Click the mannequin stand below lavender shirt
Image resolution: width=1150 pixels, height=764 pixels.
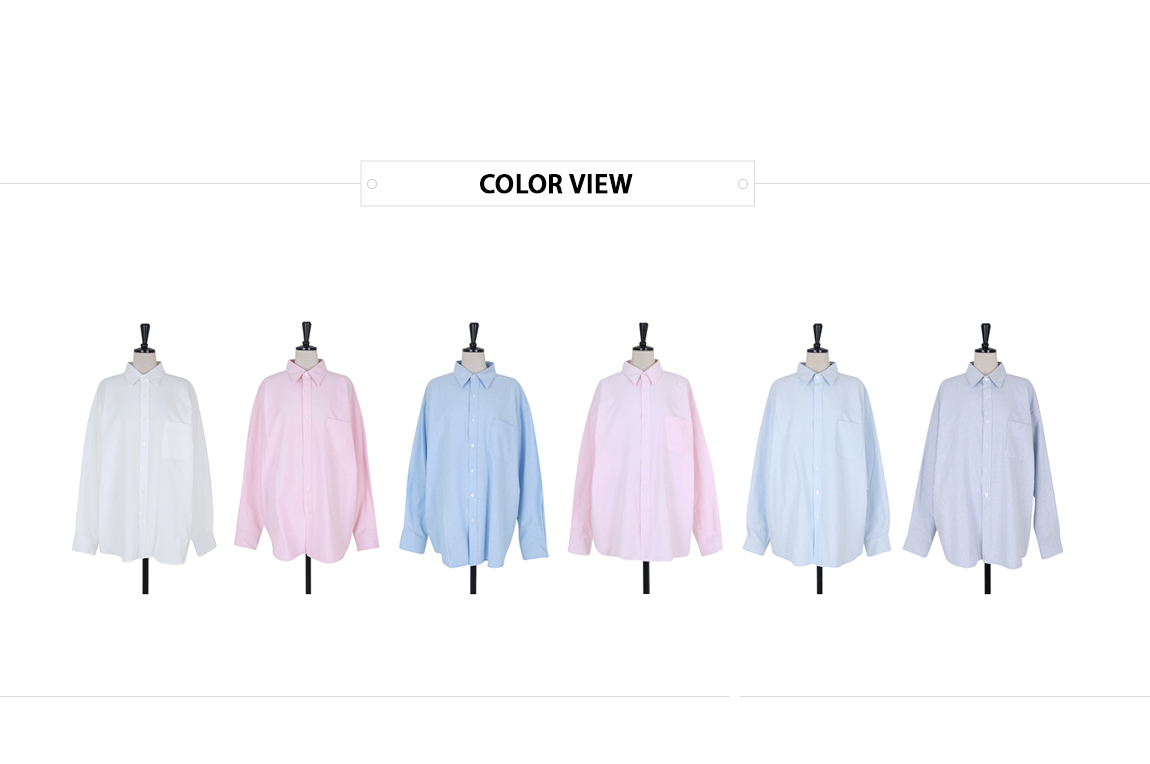987,579
